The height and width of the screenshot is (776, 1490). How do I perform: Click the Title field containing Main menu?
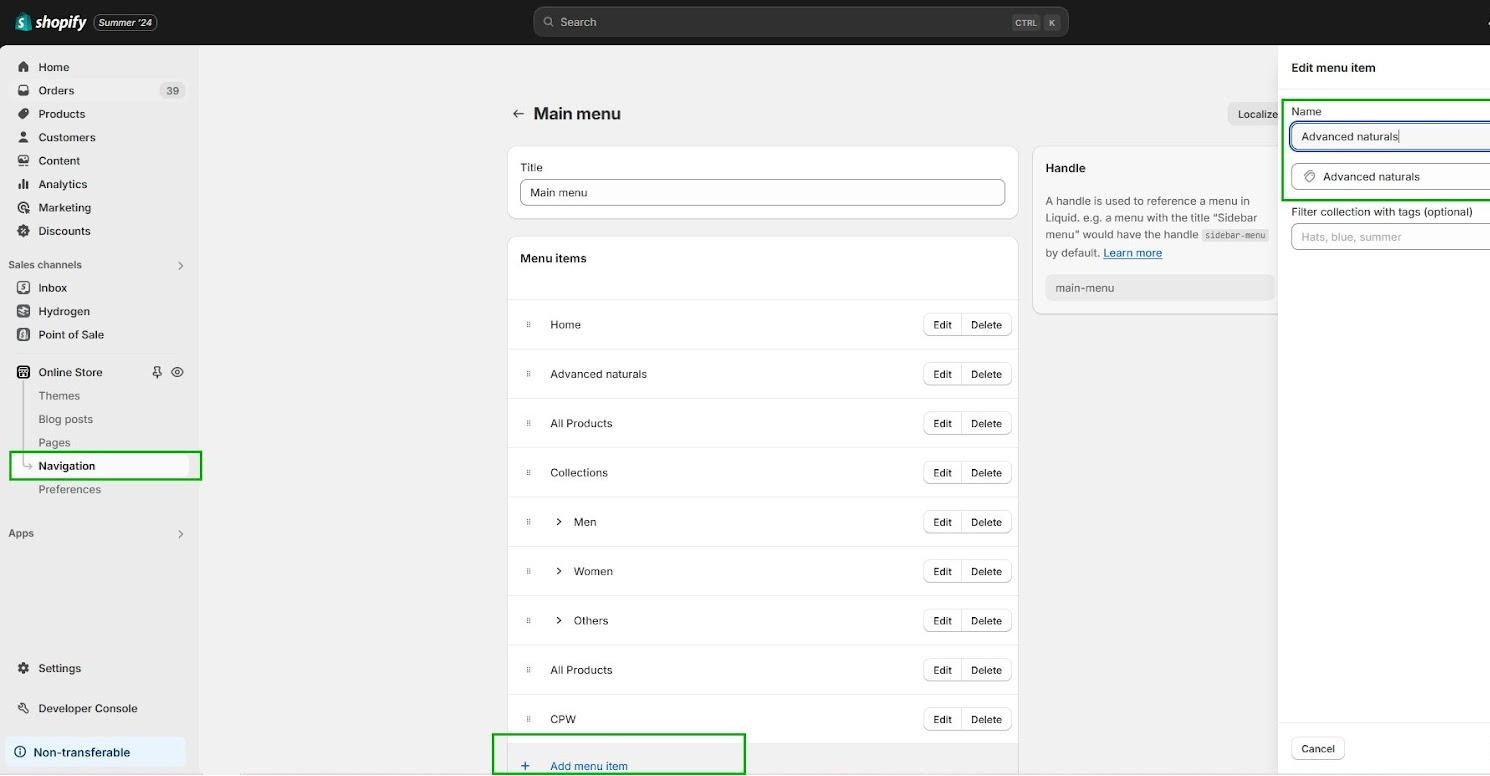[762, 193]
